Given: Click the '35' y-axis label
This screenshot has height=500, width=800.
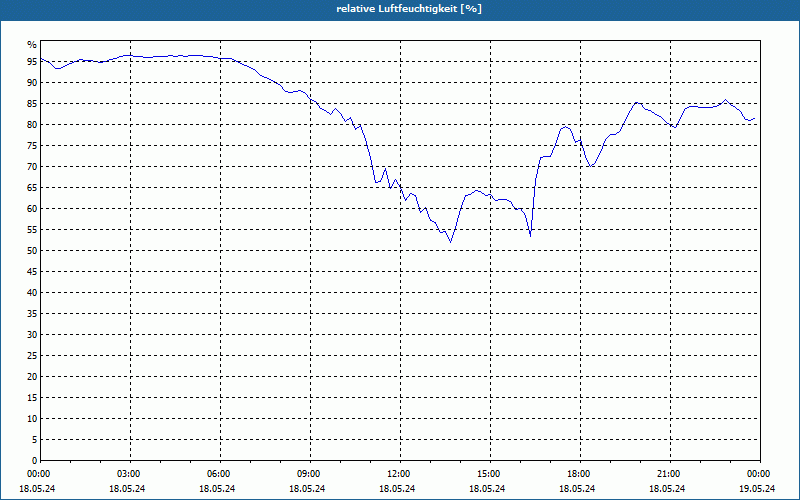Looking at the screenshot, I should [x=32, y=314].
